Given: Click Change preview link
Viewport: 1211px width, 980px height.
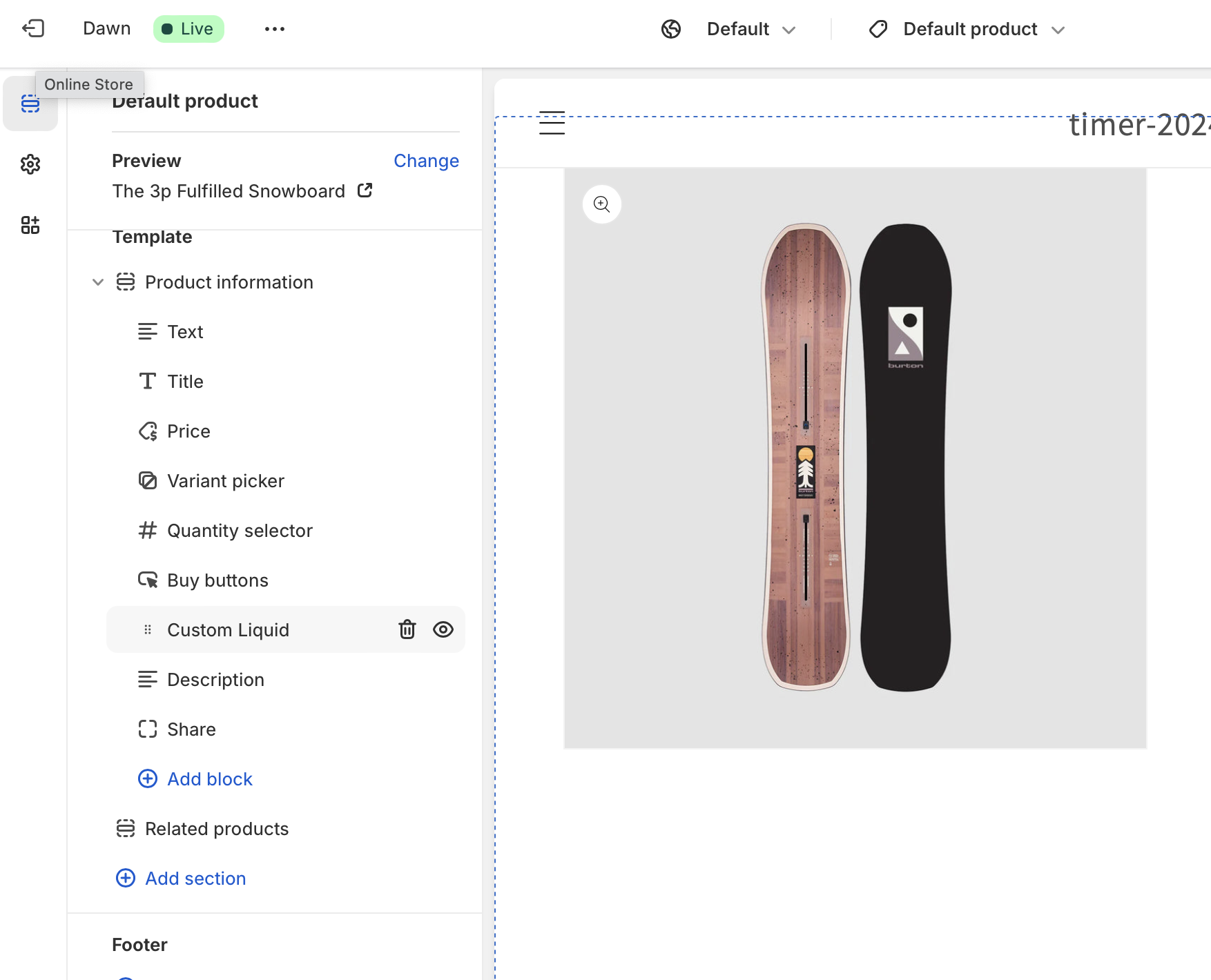Looking at the screenshot, I should (x=426, y=161).
